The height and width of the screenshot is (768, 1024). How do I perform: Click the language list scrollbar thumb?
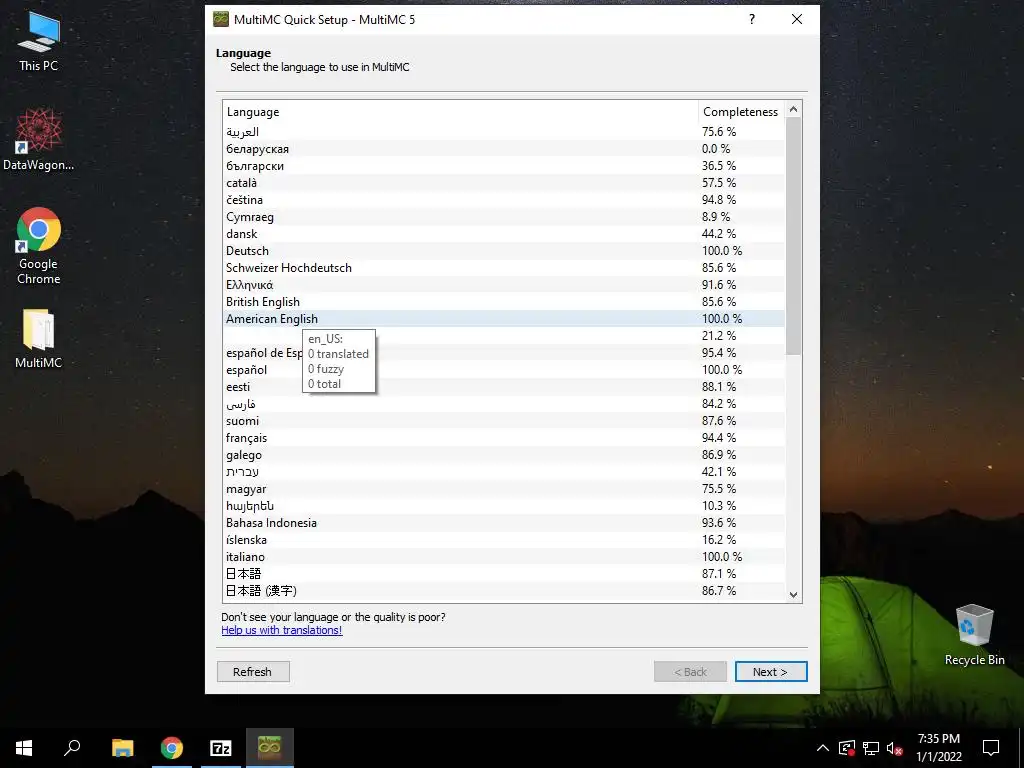tap(793, 236)
